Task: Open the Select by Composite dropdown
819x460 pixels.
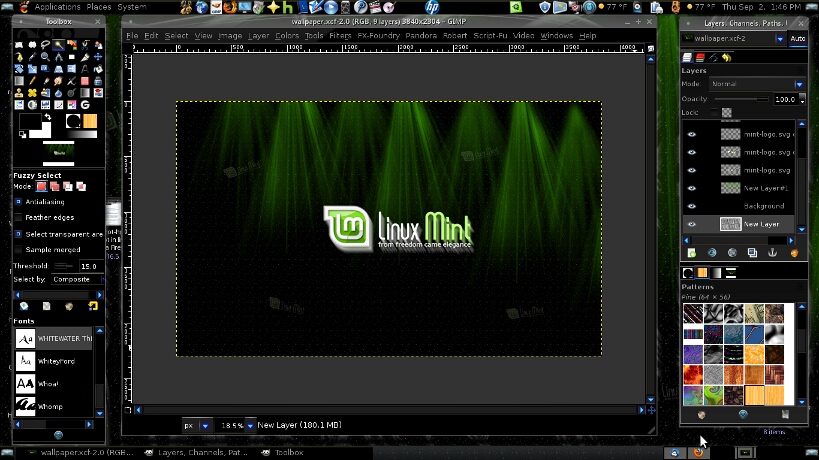Action: point(78,279)
